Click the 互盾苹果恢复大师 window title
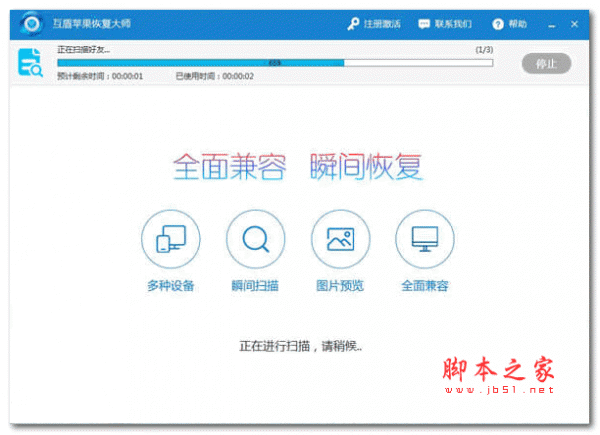This screenshot has width=600, height=435. tap(91, 24)
